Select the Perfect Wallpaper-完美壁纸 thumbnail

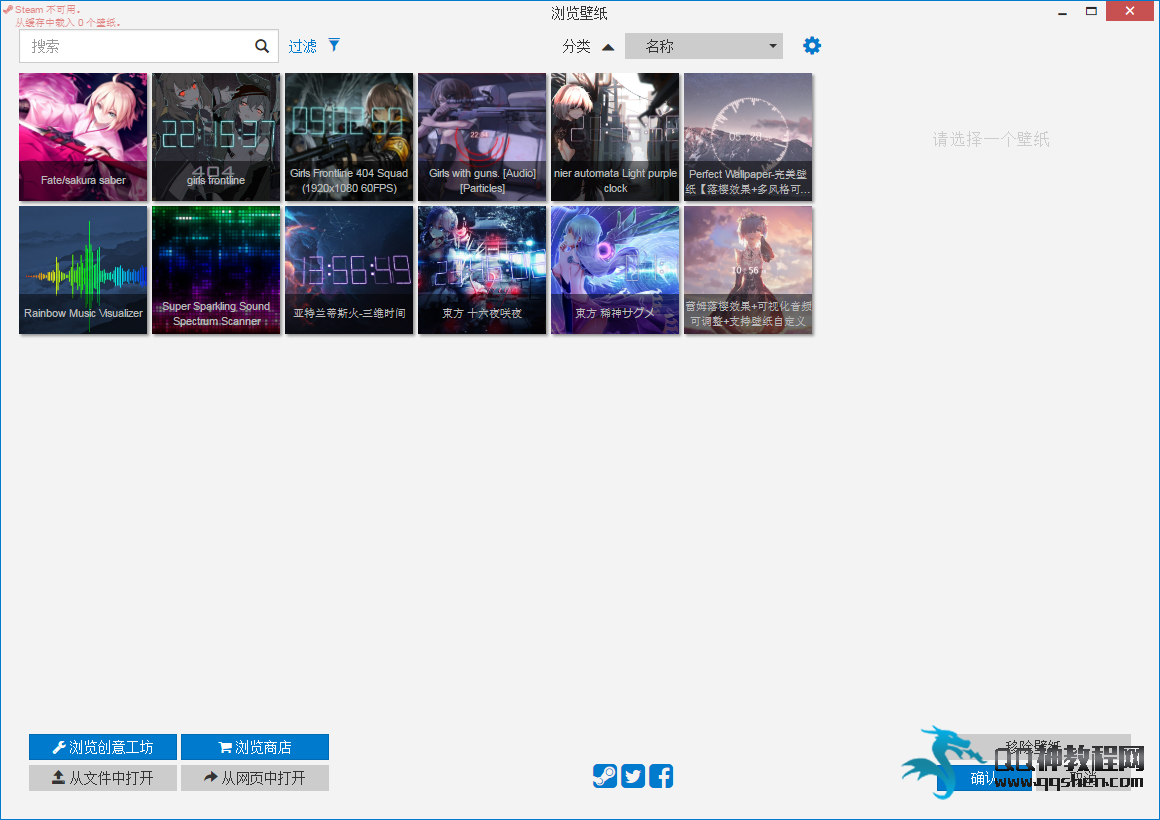coord(748,137)
